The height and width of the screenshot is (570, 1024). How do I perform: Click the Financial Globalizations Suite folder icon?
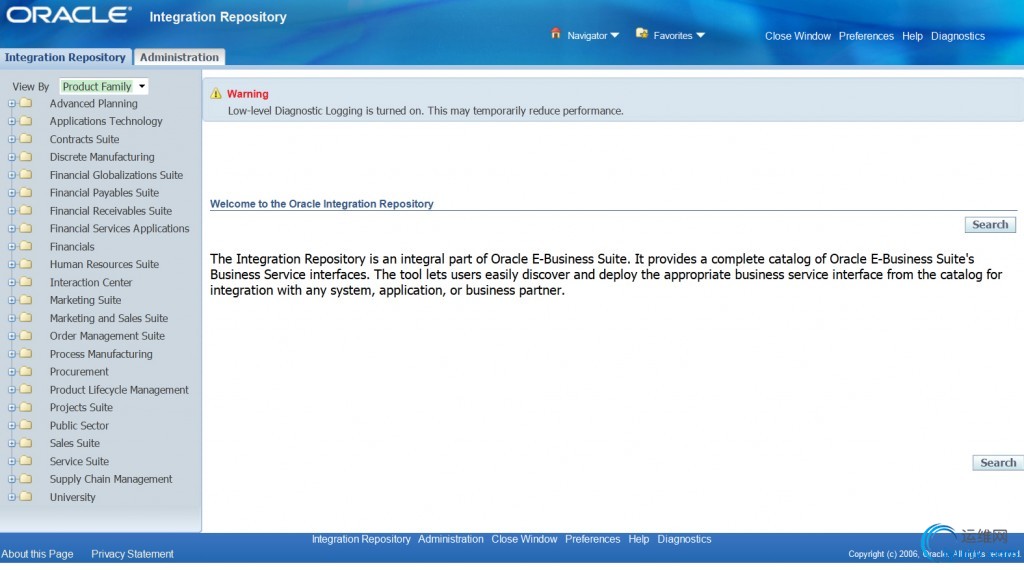(x=25, y=175)
